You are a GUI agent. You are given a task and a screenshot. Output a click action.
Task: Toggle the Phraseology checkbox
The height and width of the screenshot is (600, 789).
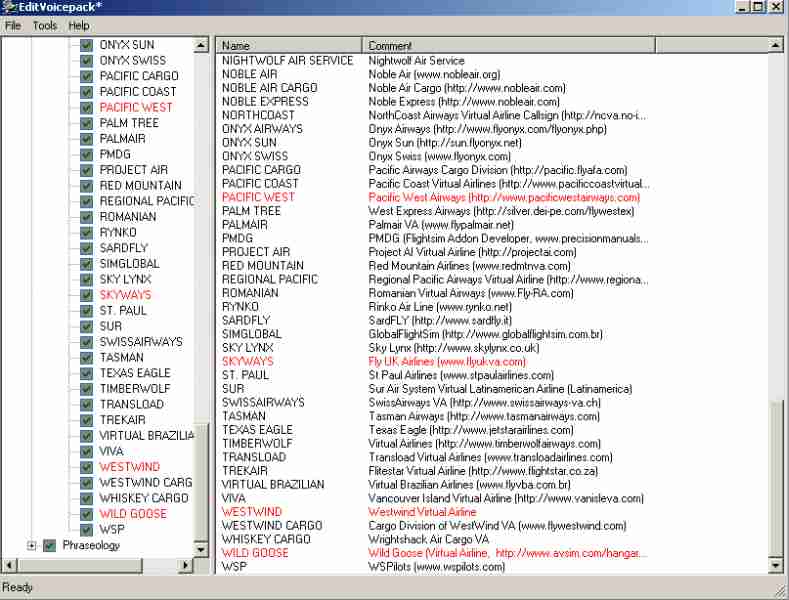(49, 545)
